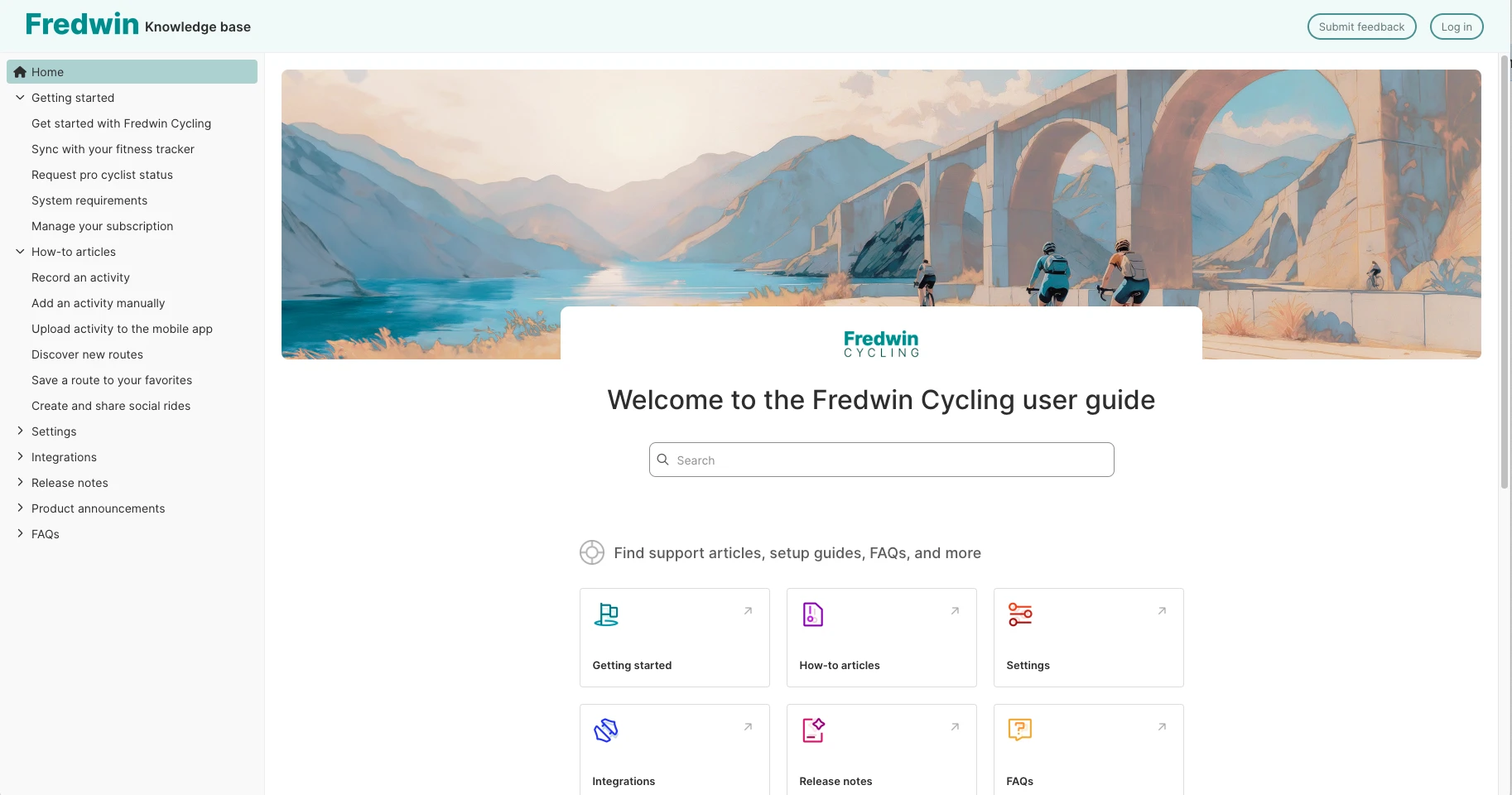This screenshot has height=795, width=1512.
Task: Click the Home icon in the sidebar
Action: 19,71
